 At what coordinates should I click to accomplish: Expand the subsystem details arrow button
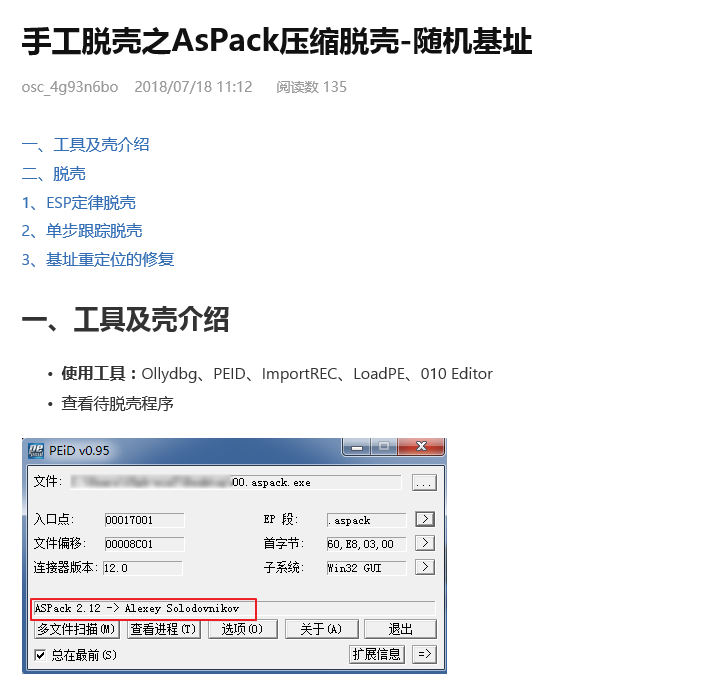pyautogui.click(x=424, y=567)
